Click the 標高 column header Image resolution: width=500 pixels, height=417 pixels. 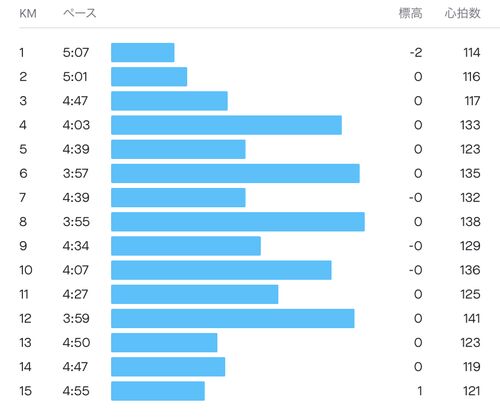410,13
